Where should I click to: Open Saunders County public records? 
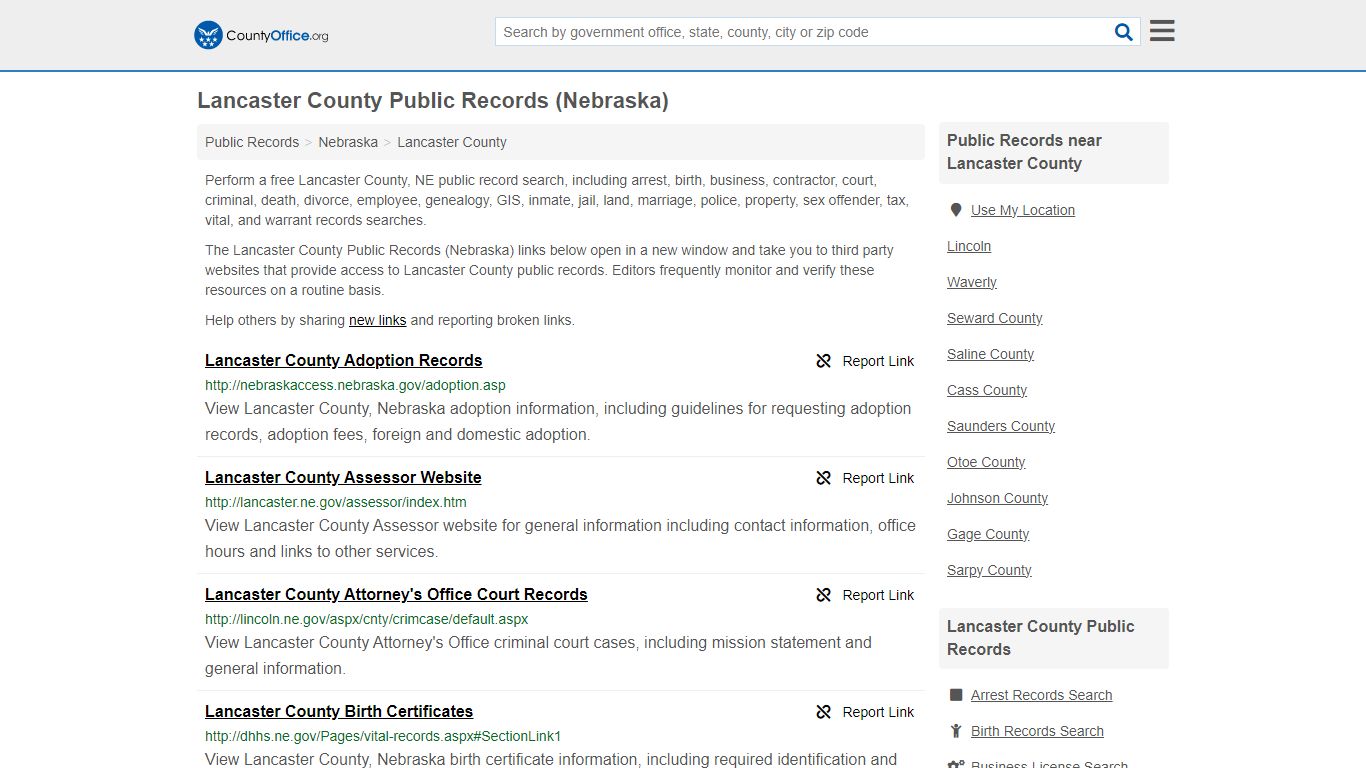(1001, 426)
